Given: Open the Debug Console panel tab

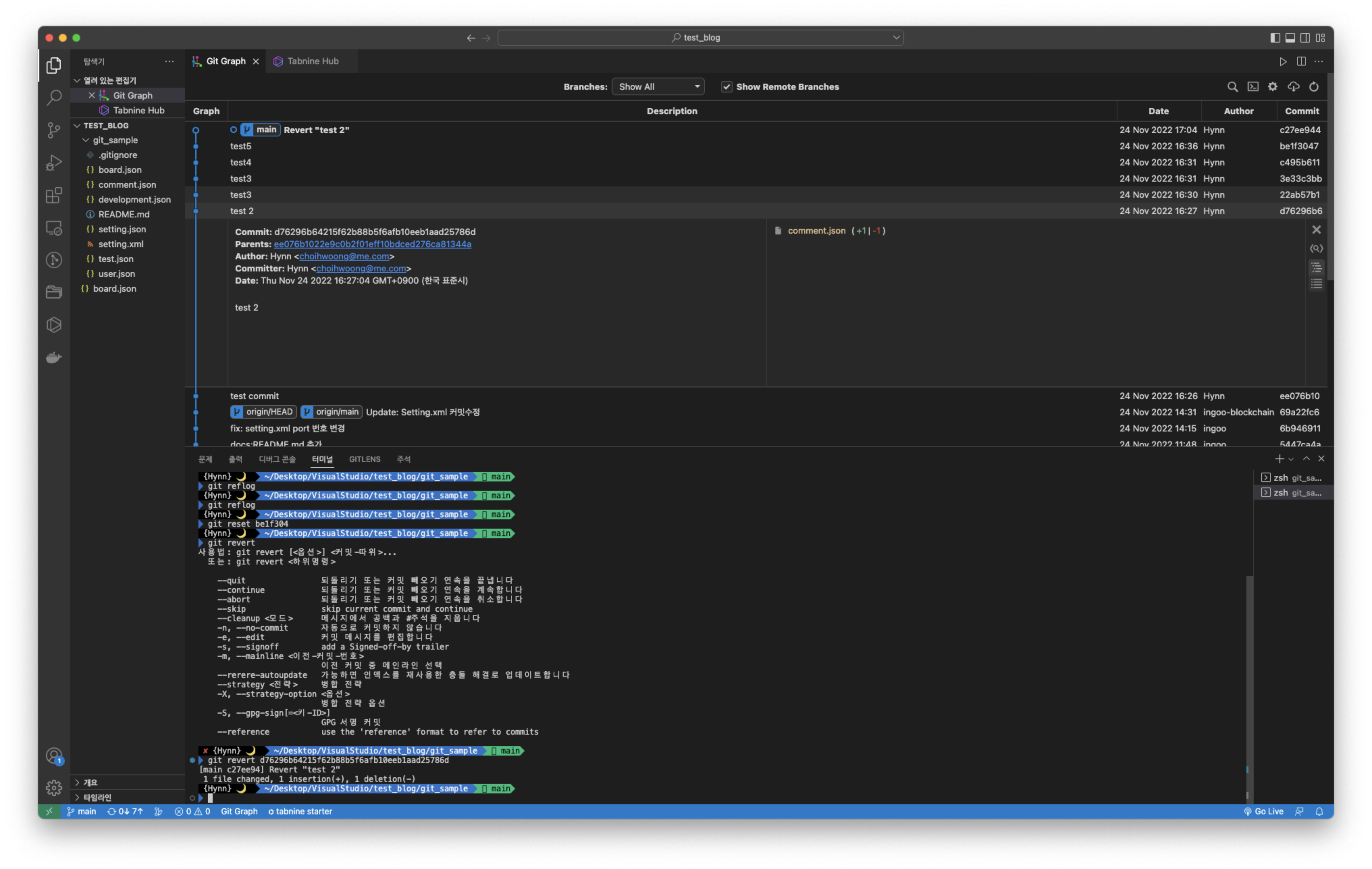Looking at the screenshot, I should click(278, 459).
